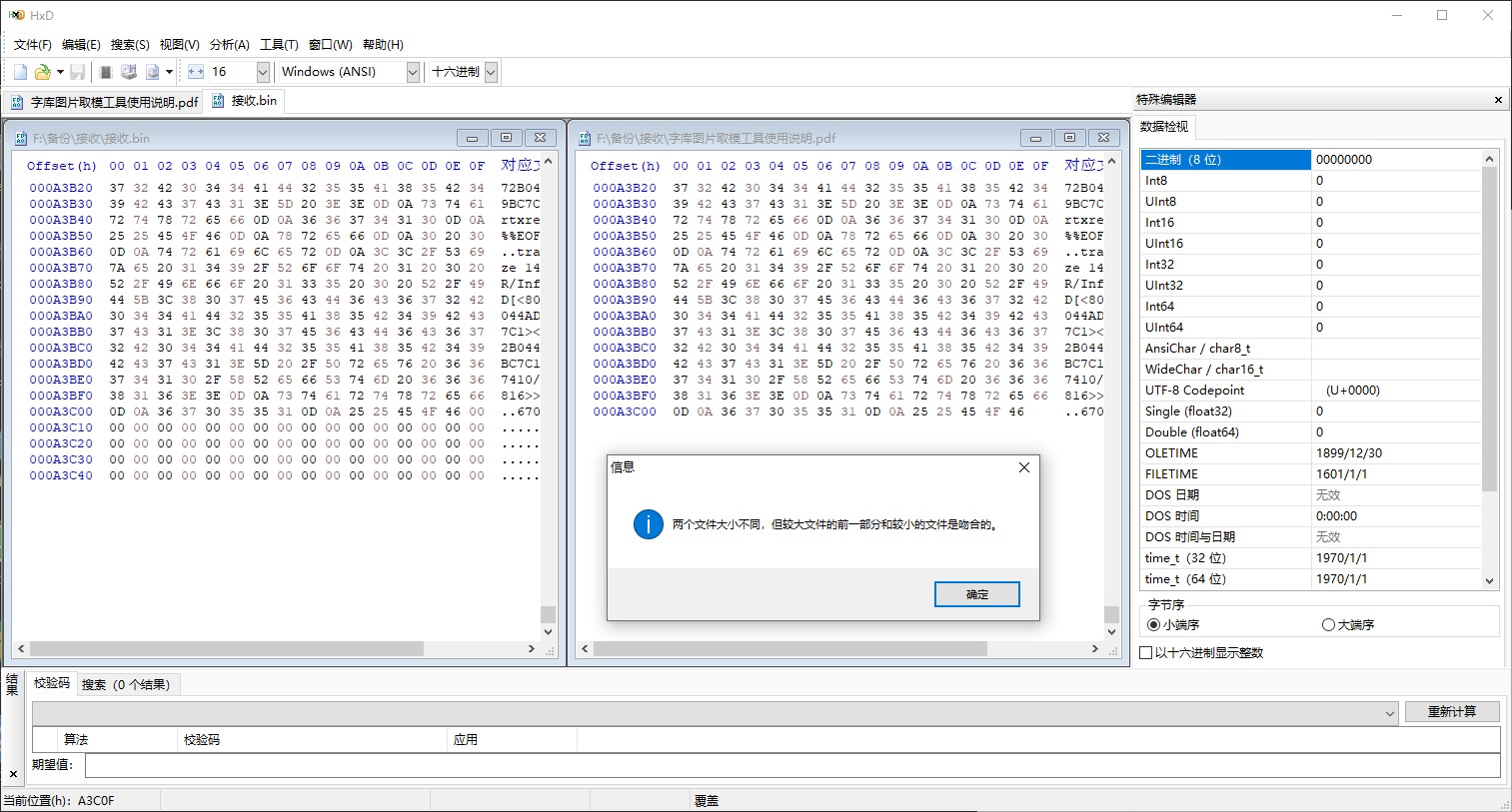Minimize the 接收.bin child window

pos(472,138)
